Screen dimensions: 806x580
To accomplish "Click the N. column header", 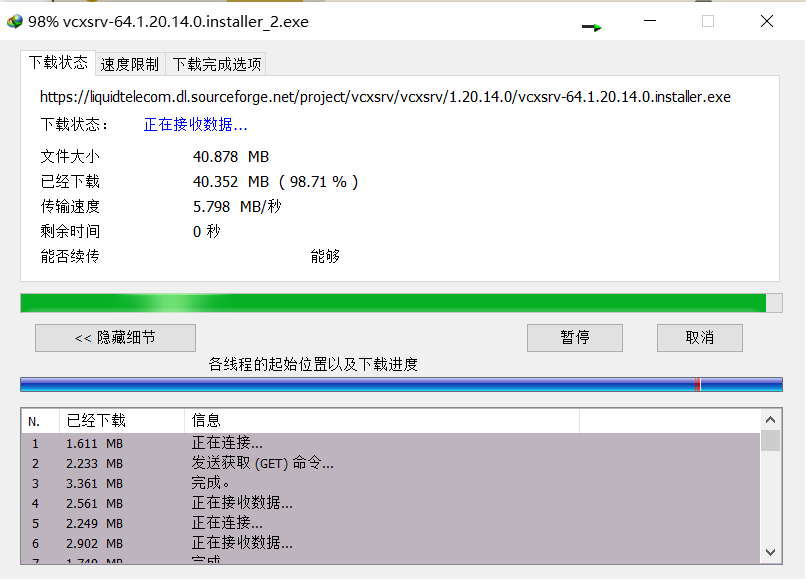I will tap(41, 421).
